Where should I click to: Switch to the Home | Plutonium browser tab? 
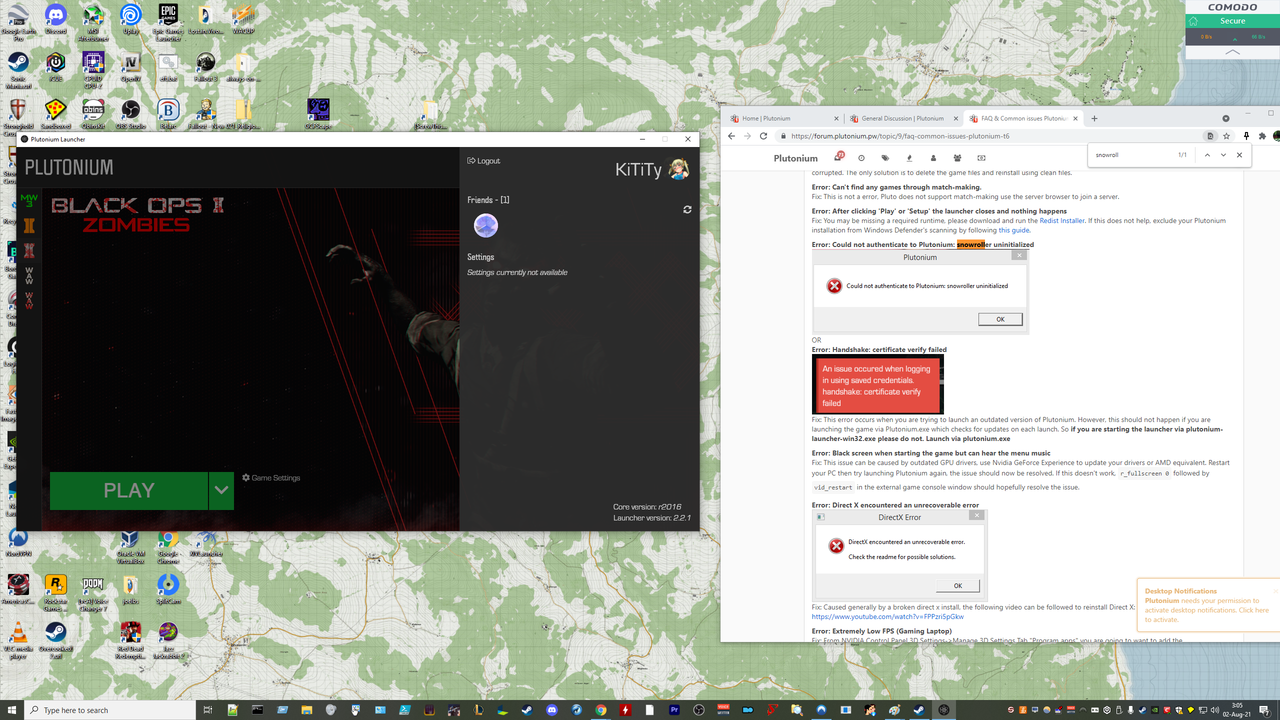point(782,118)
